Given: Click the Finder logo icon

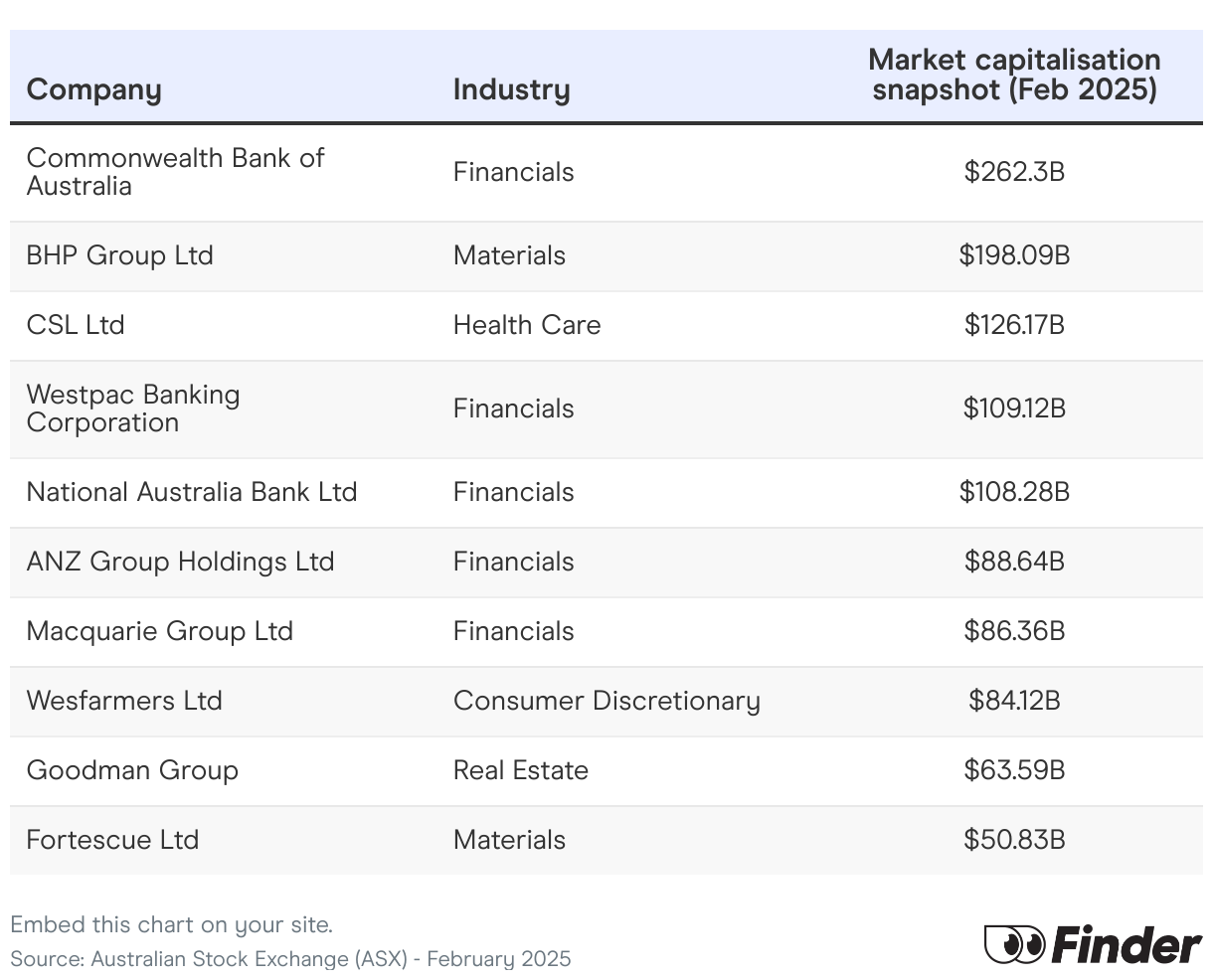Looking at the screenshot, I should (x=1093, y=944).
